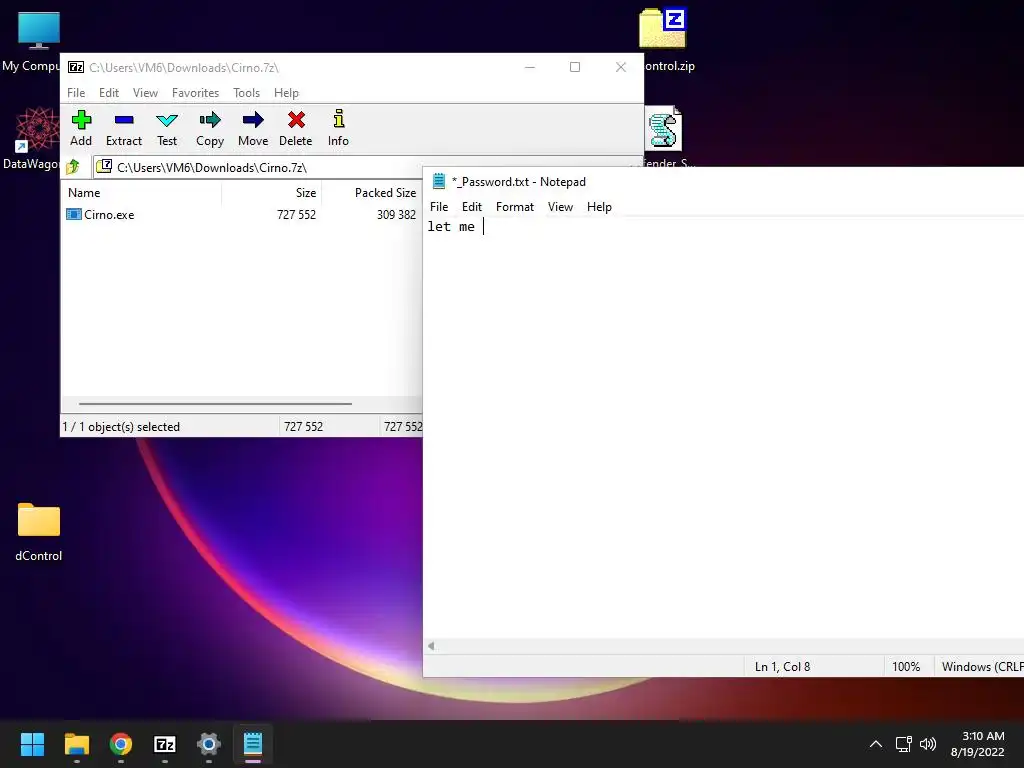Open Google Chrome from the taskbar
The width and height of the screenshot is (1024, 768).
click(x=121, y=744)
